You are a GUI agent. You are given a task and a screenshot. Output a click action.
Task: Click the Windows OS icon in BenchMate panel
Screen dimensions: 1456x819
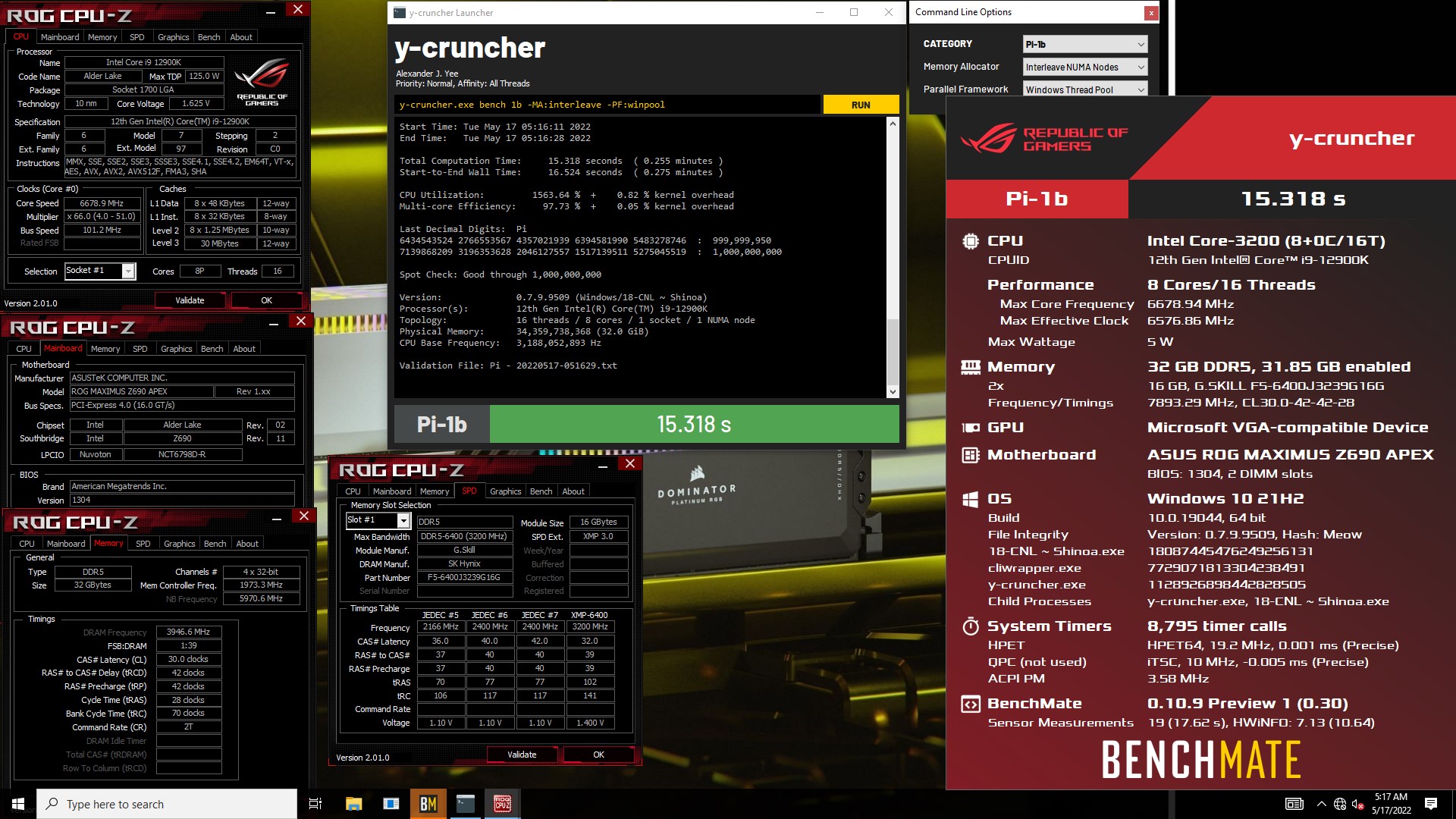point(970,499)
